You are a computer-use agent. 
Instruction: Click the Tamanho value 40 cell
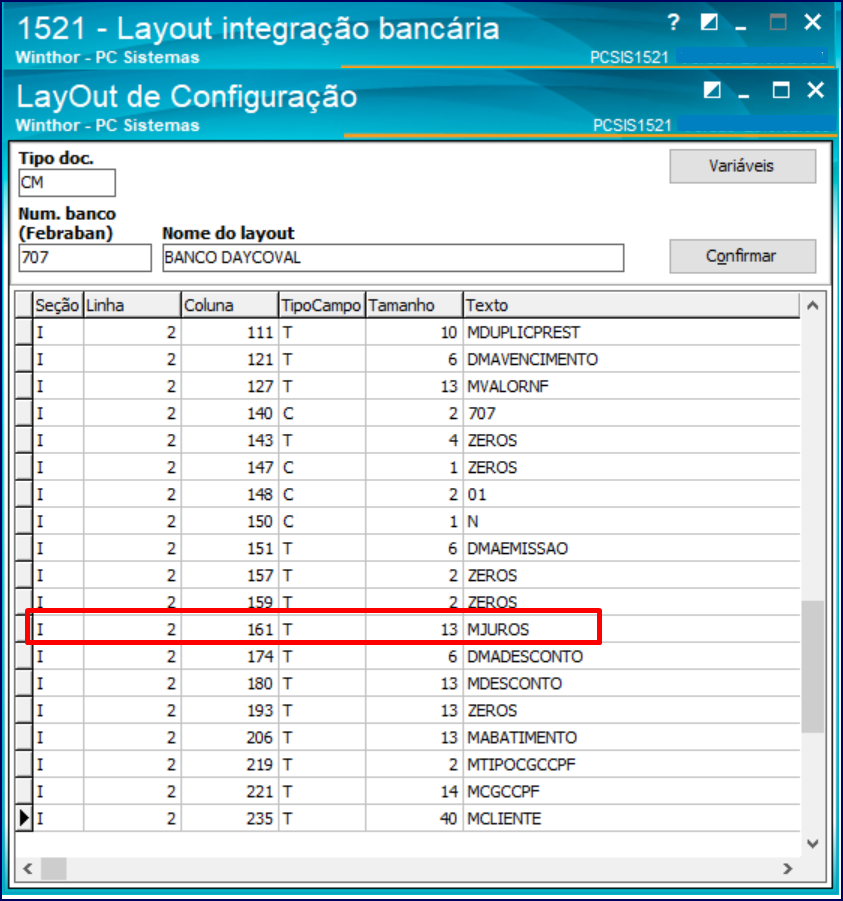tap(414, 818)
